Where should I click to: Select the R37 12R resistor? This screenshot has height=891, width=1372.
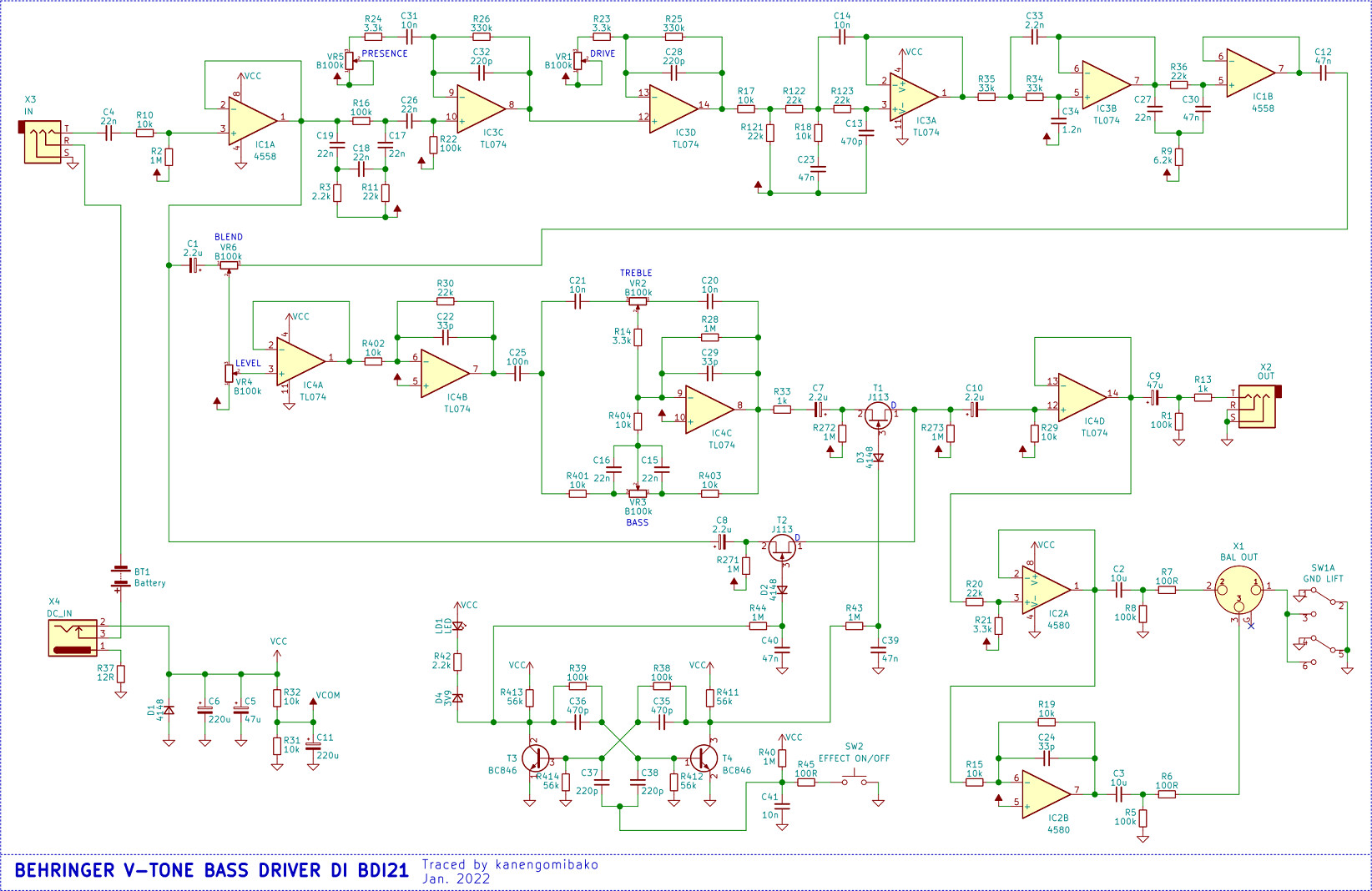point(121,673)
